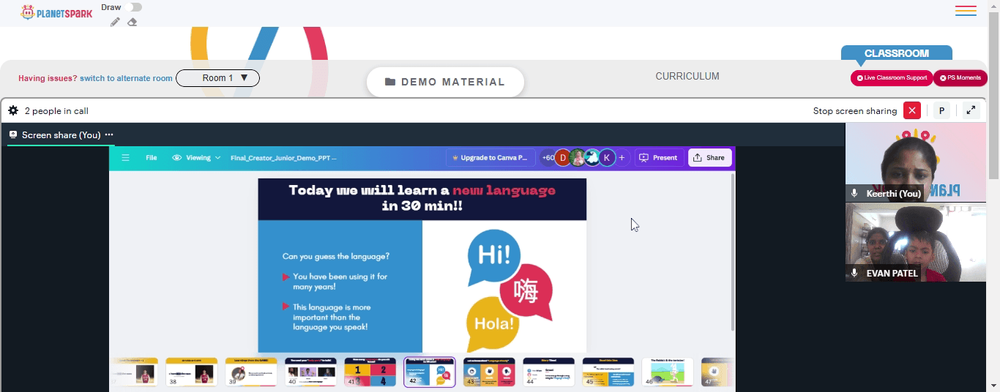This screenshot has width=1000, height=392.
Task: Click the Live Classroom Support button
Action: [x=891, y=78]
